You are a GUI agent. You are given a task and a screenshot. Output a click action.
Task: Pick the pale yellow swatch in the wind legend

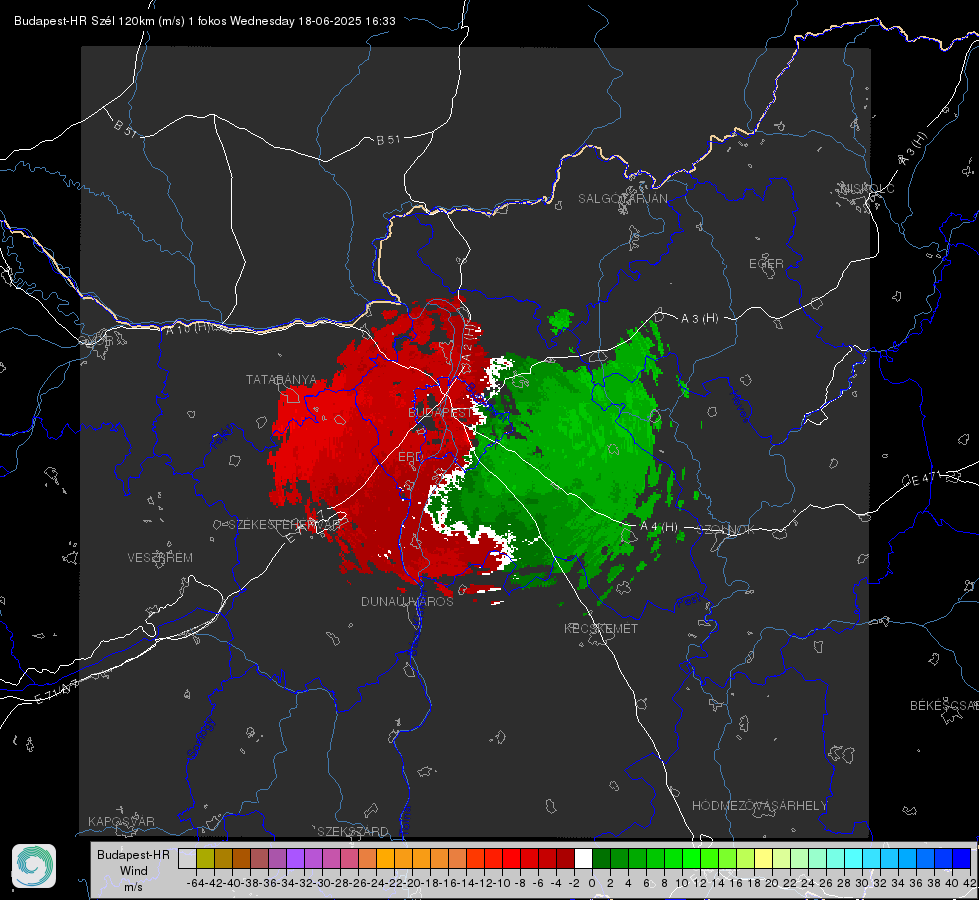763,858
